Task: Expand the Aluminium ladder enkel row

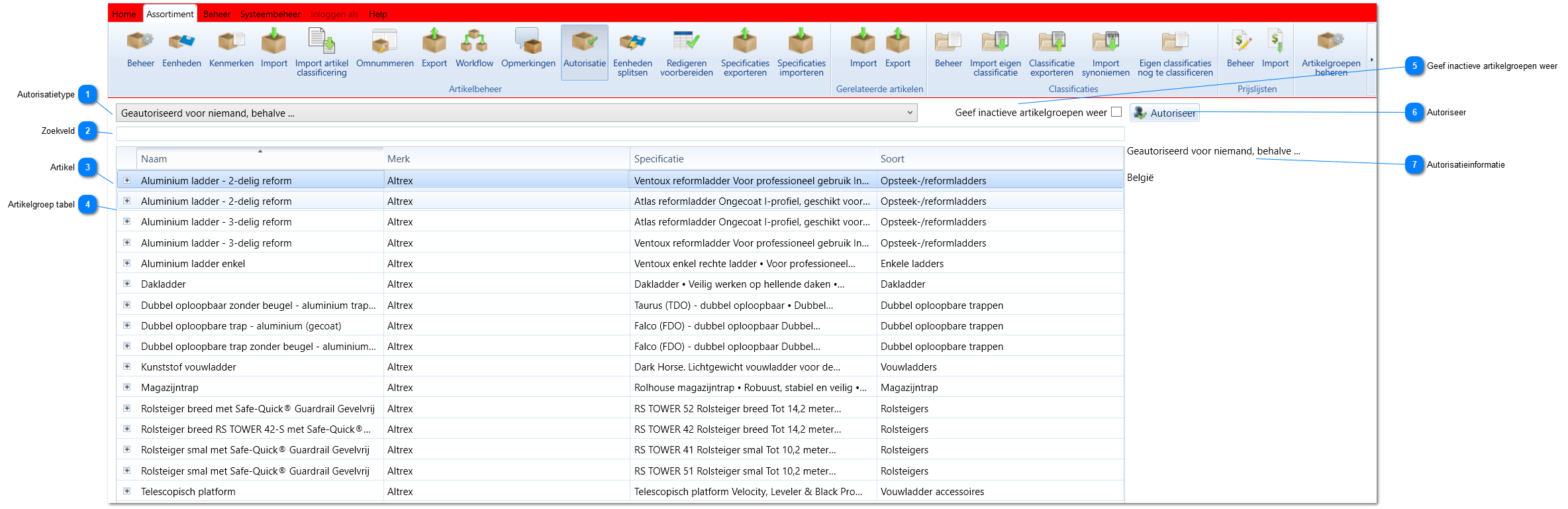Action: tap(126, 263)
